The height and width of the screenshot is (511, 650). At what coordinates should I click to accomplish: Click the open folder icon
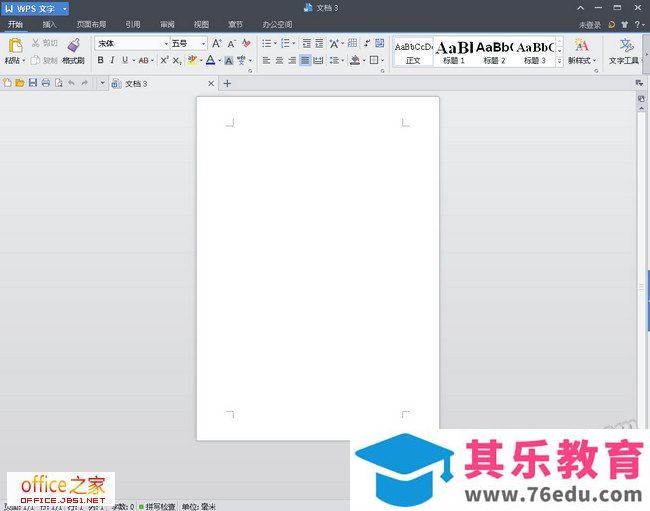point(19,83)
